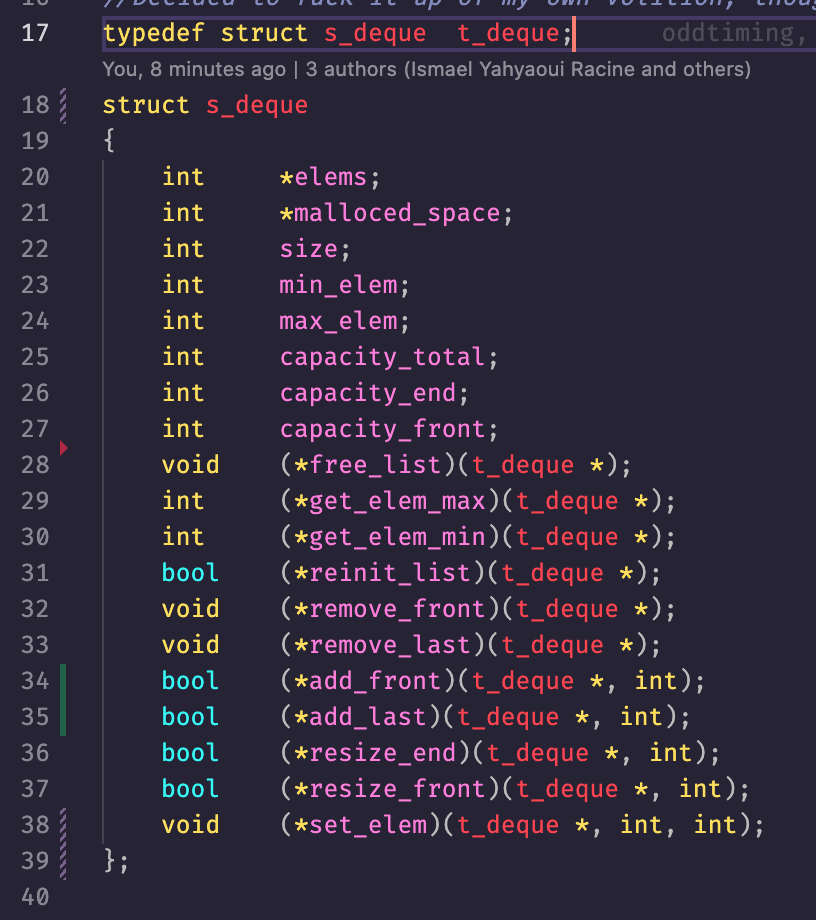Click the 'get_elem_max' function pointer name
The height and width of the screenshot is (920, 816).
pos(397,501)
